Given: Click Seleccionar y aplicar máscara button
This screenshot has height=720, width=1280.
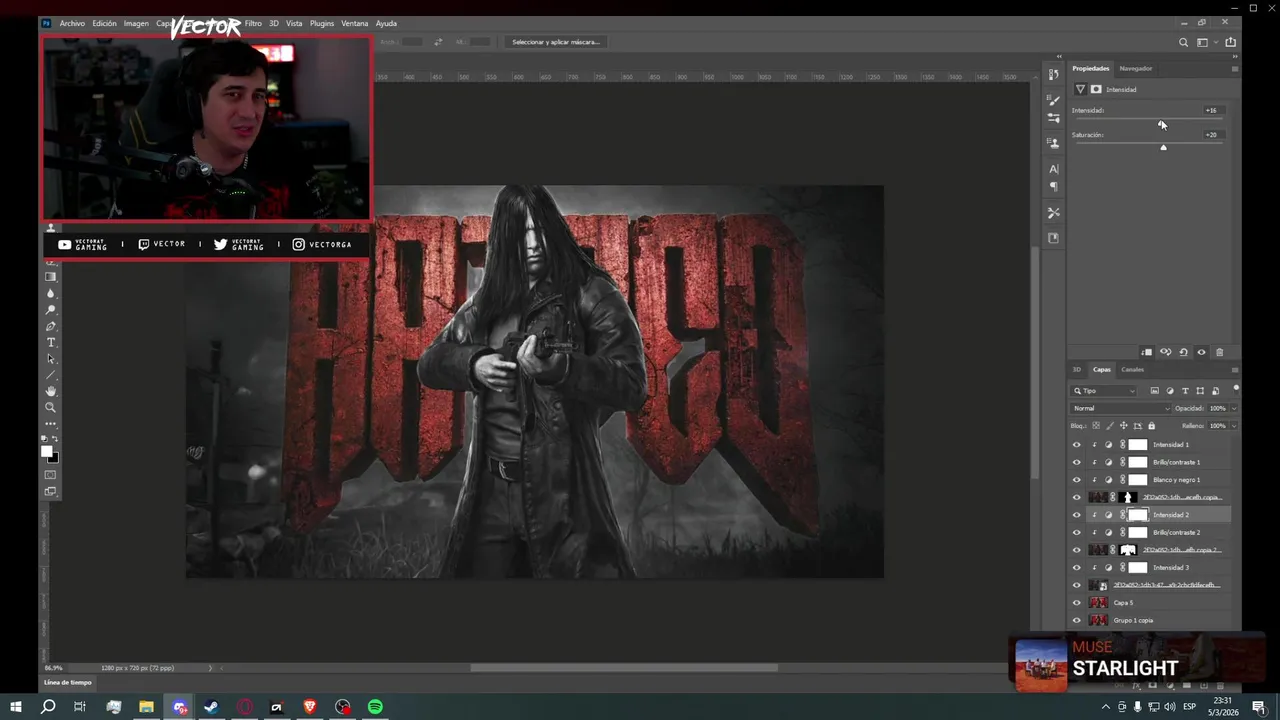Looking at the screenshot, I should [556, 42].
